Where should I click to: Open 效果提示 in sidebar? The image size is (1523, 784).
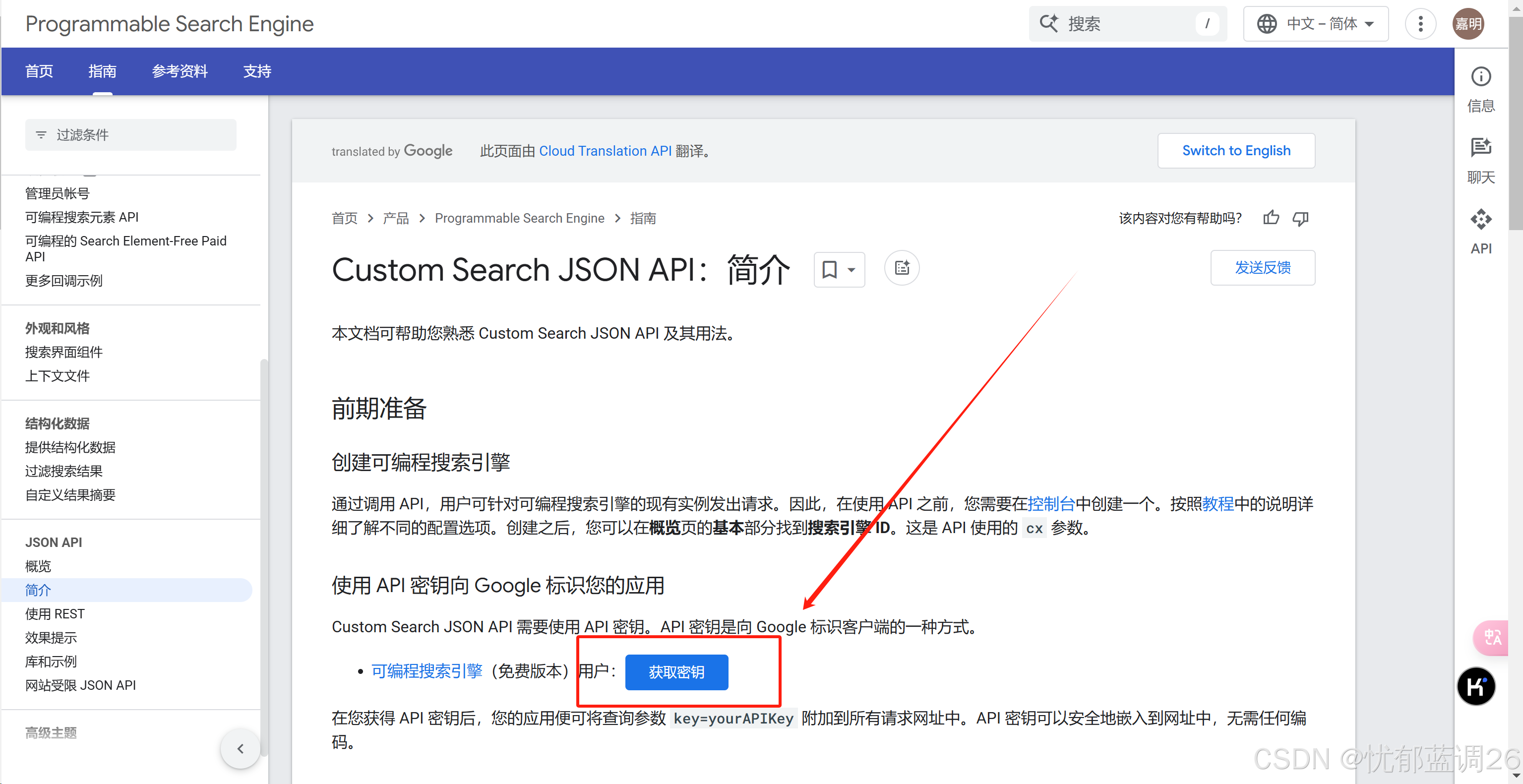[x=51, y=637]
